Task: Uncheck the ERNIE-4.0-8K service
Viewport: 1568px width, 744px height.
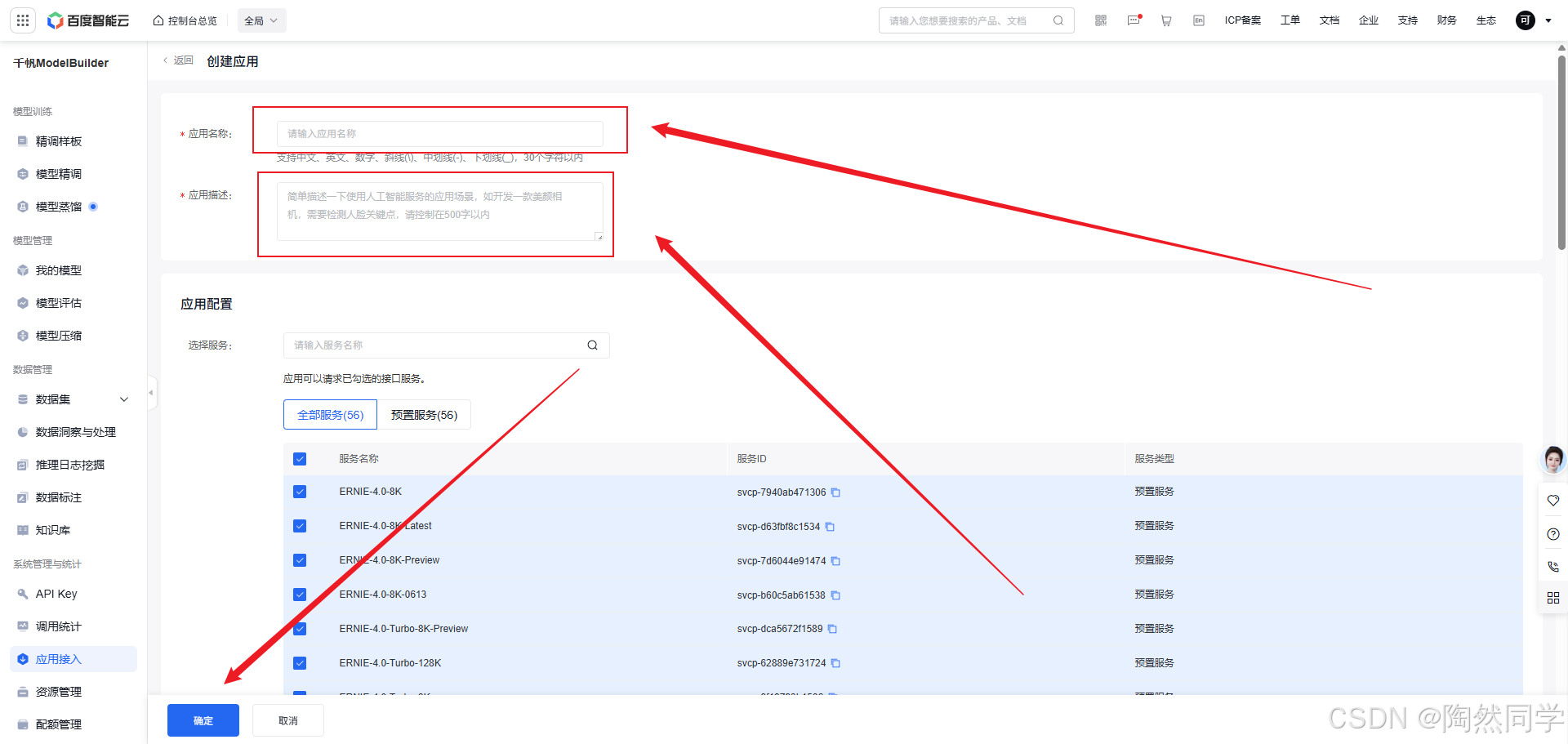Action: pos(300,492)
